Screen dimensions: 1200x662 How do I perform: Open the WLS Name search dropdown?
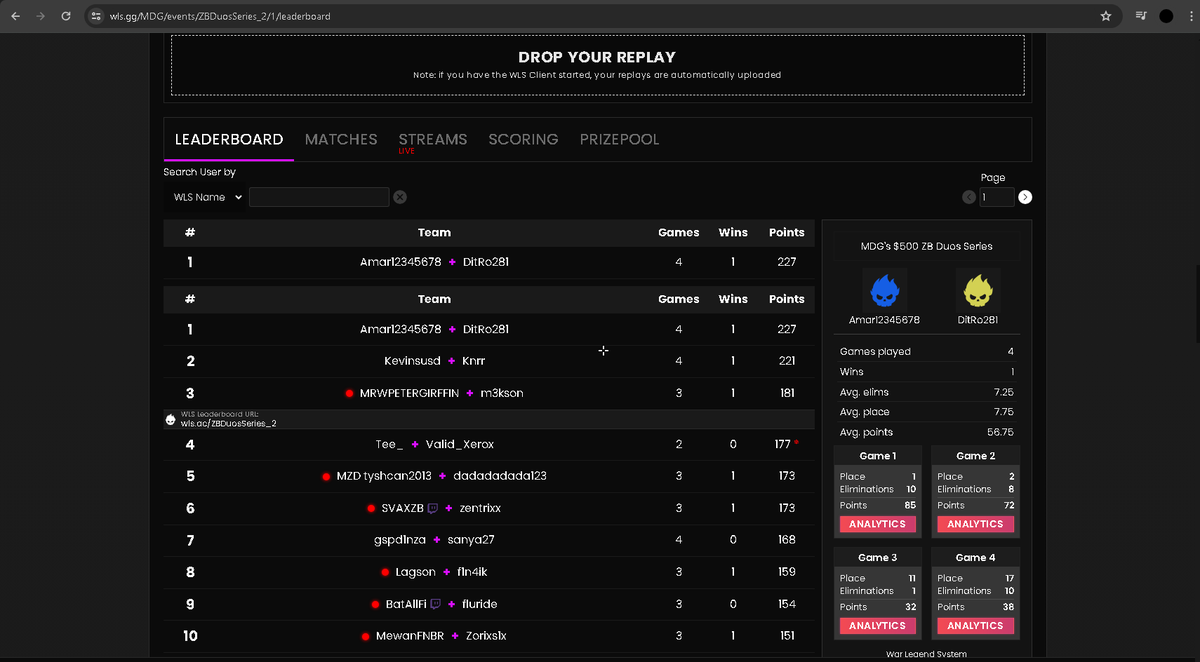pos(207,197)
